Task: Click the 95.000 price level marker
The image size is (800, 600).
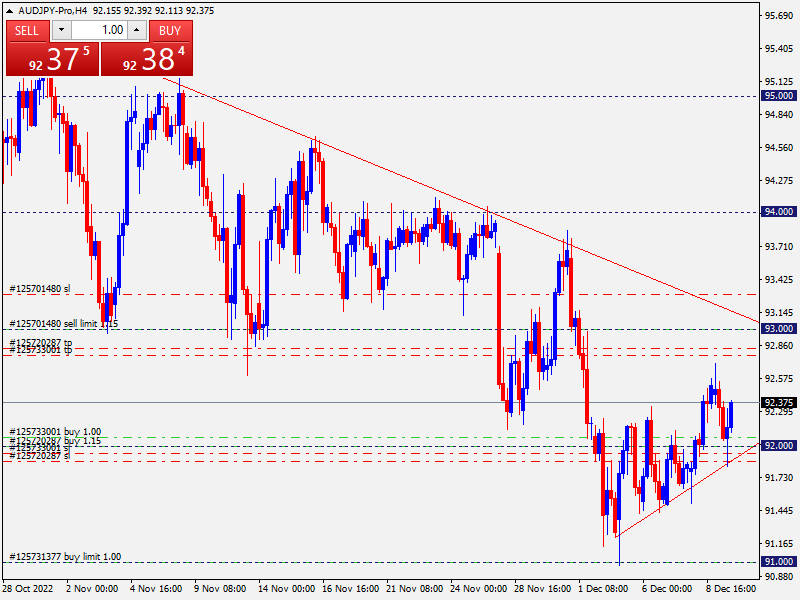Action: (778, 96)
